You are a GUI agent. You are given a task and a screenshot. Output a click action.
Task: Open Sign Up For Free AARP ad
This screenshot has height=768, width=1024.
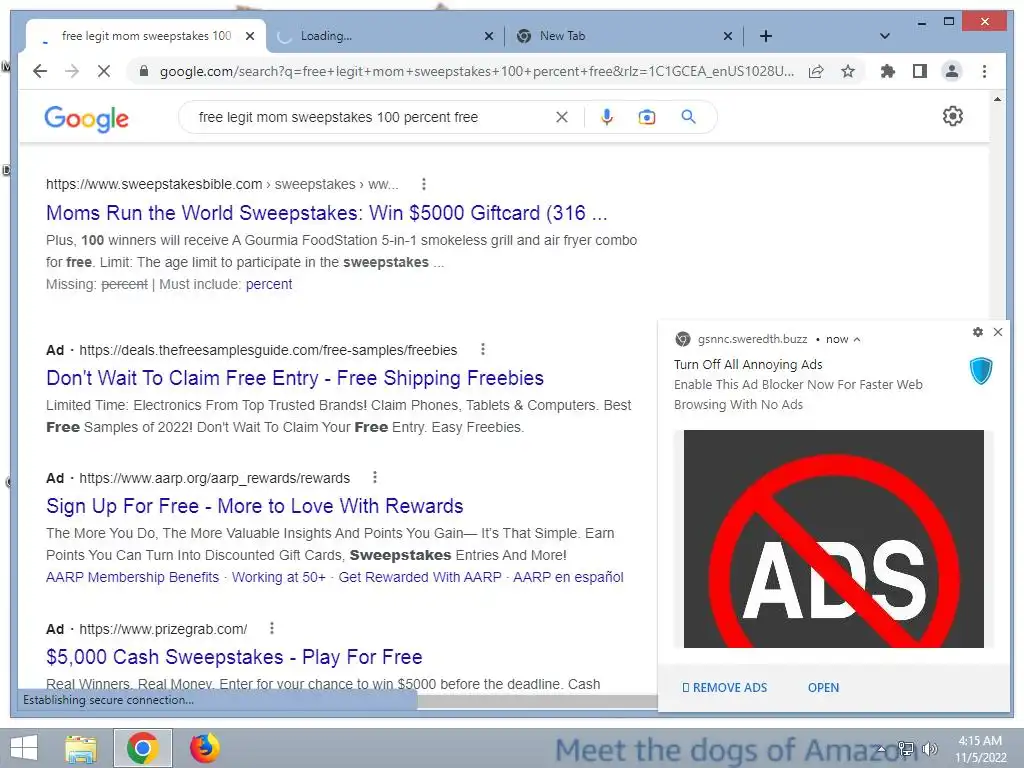[255, 506]
